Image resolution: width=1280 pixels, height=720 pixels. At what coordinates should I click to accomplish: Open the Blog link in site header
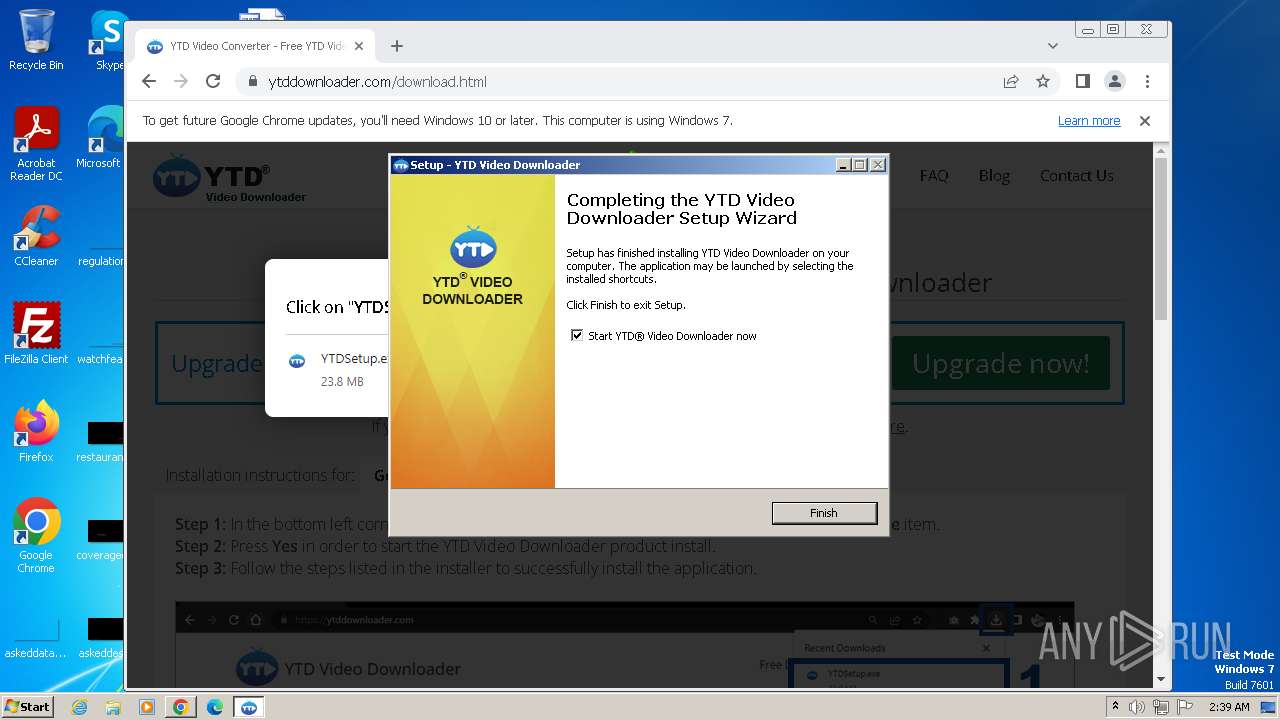click(994, 175)
